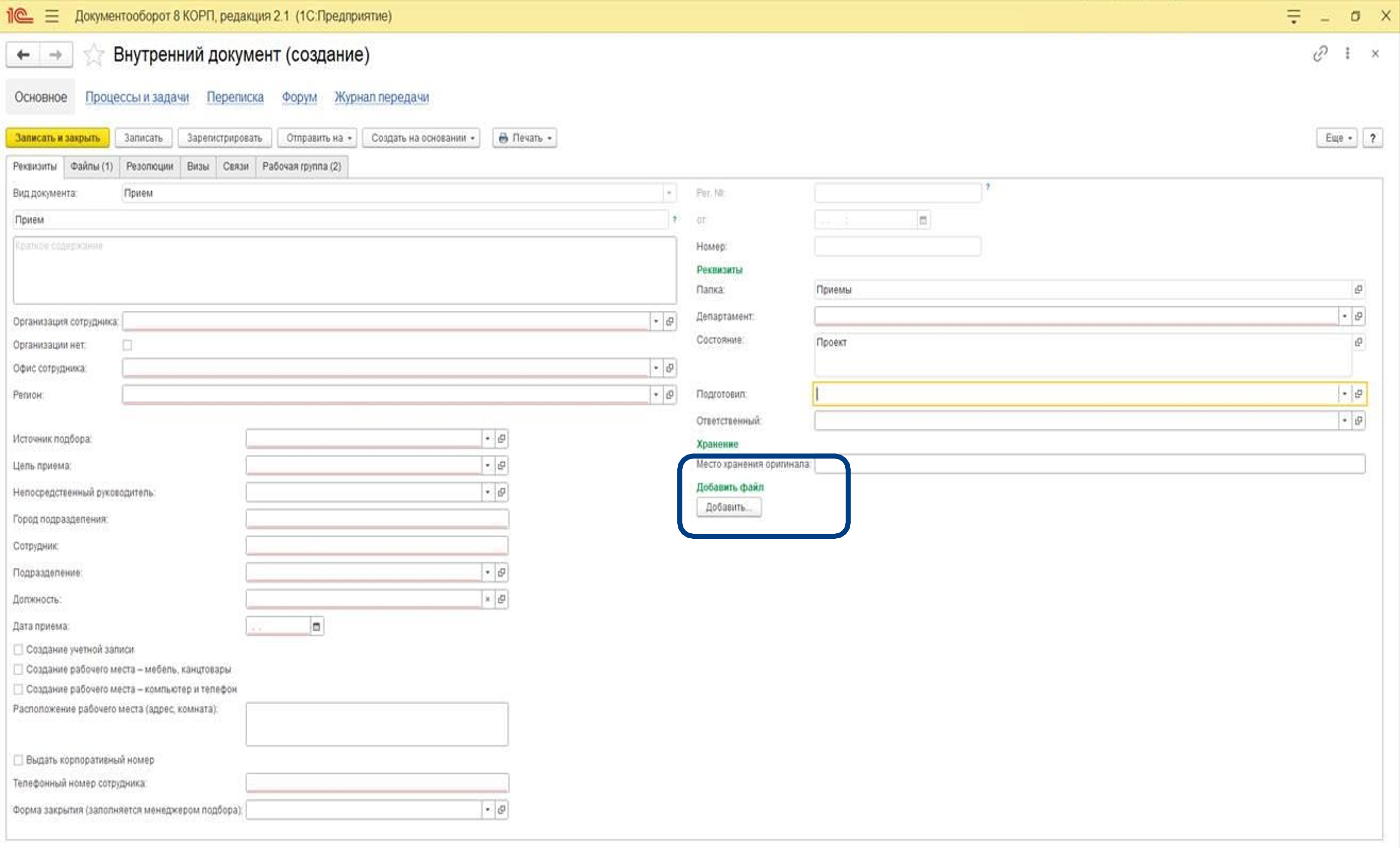Tick the Организации нет checkbox
Screen dimensions: 1400x848
click(127, 345)
